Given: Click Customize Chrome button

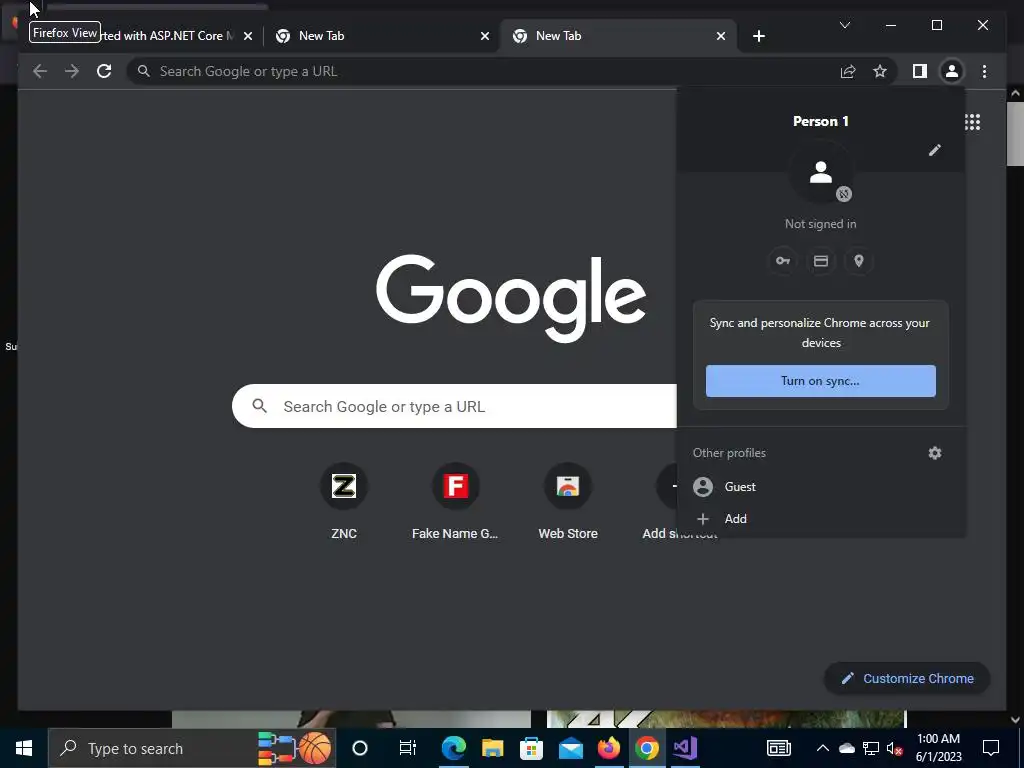Looking at the screenshot, I should coord(907,679).
